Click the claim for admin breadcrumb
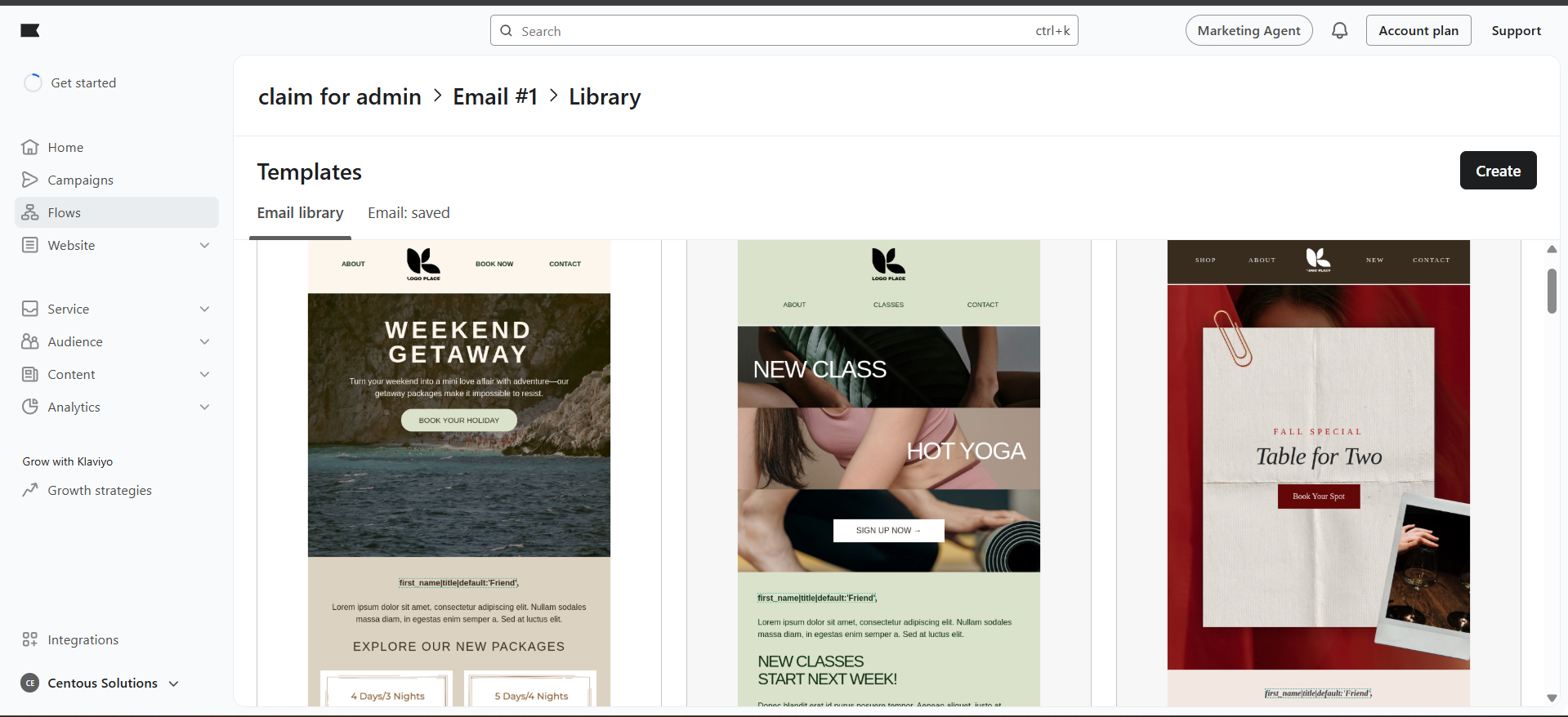The image size is (1568, 717). click(x=339, y=97)
